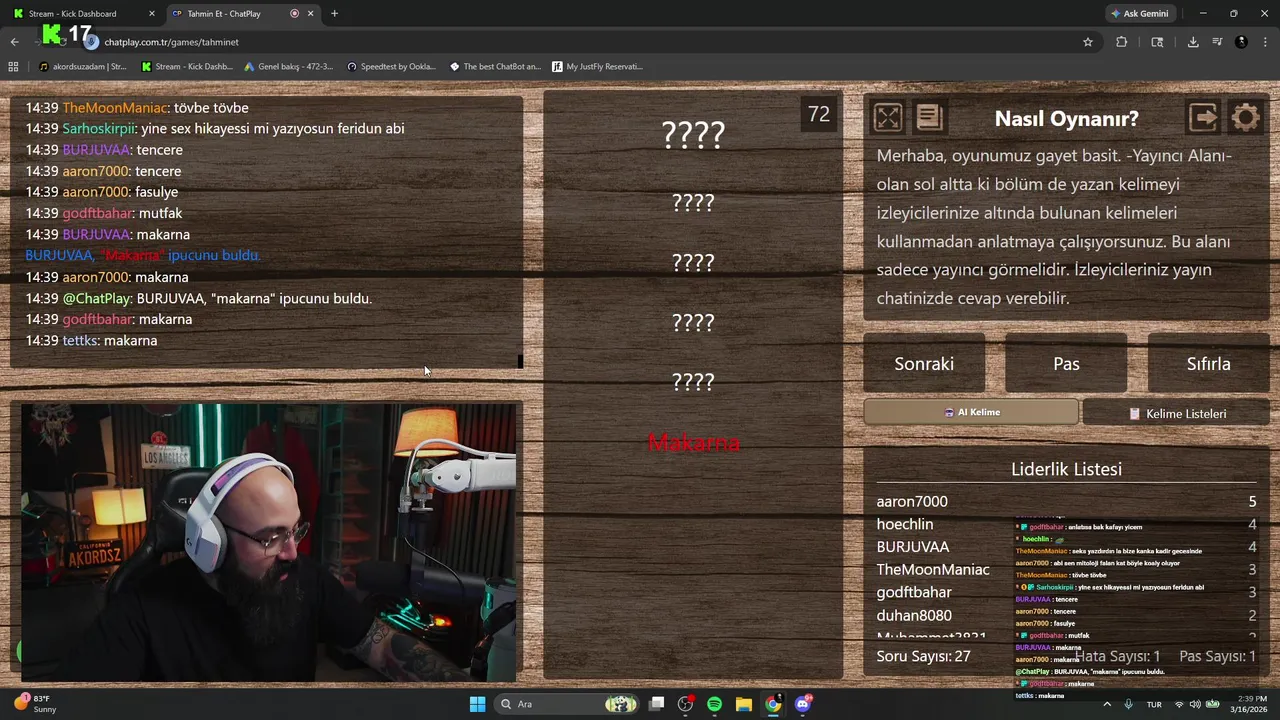
Task: Open the Chrome three-dot menu
Action: pos(1265,42)
